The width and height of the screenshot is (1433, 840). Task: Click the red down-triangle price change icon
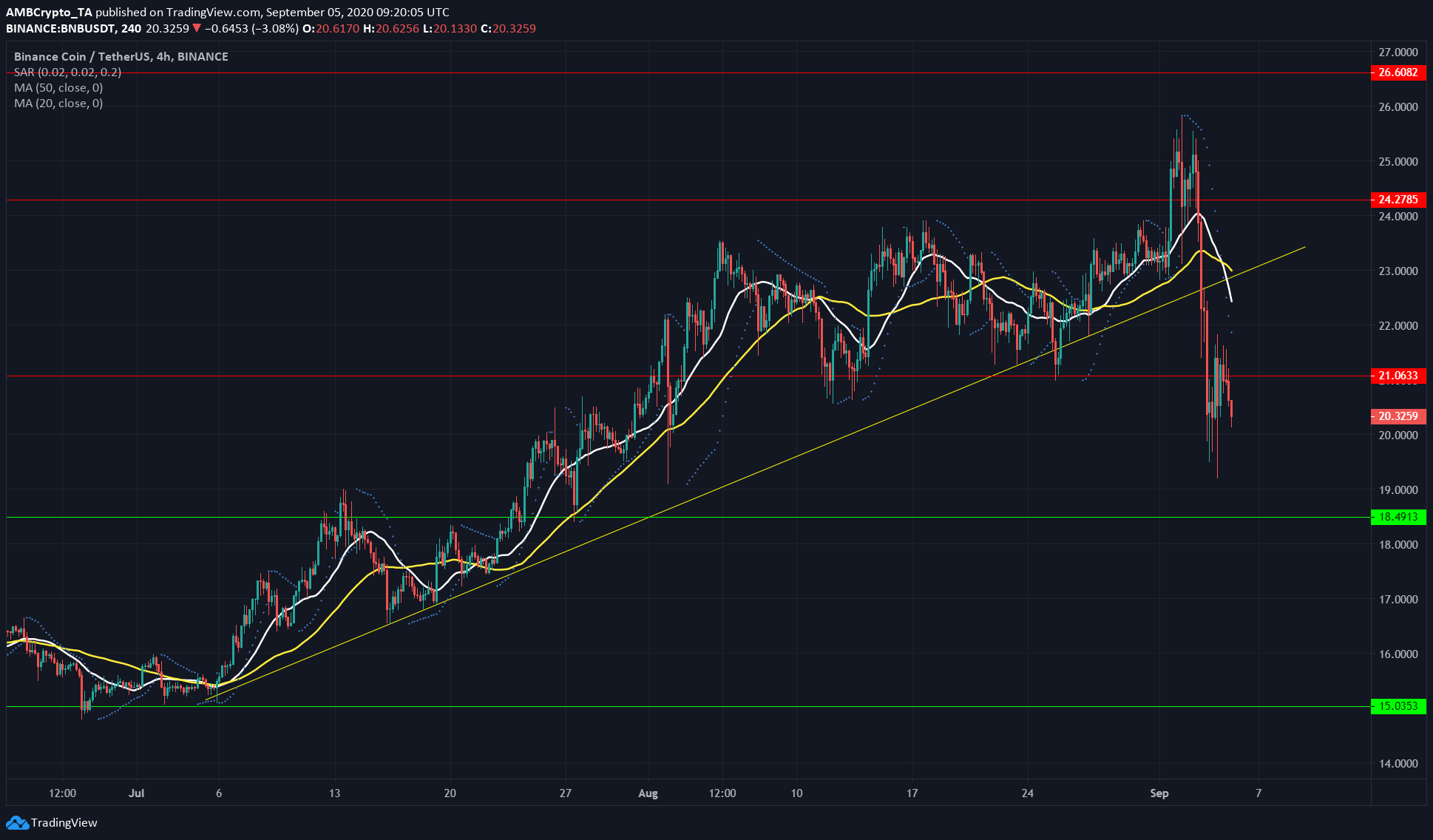(197, 29)
